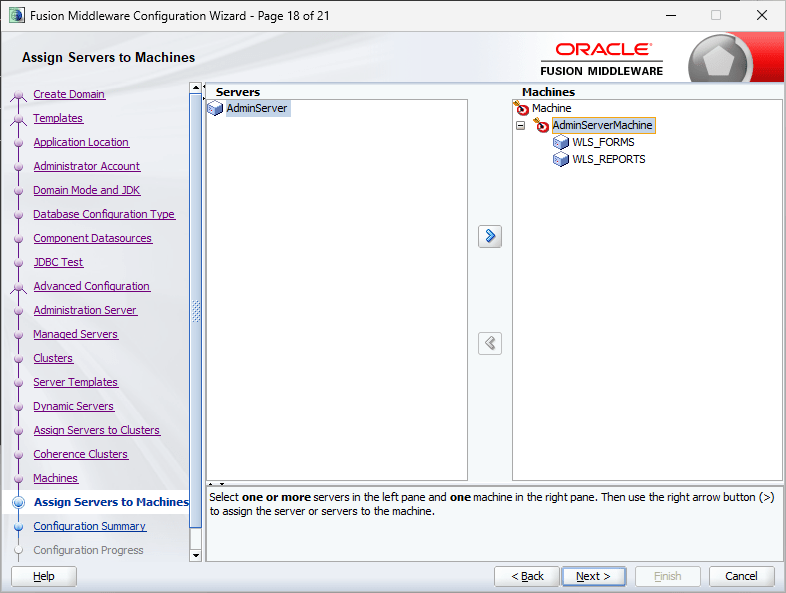Select WLS_FORMS under AdminServerMachine
Screen dimensions: 786x593
tap(603, 142)
